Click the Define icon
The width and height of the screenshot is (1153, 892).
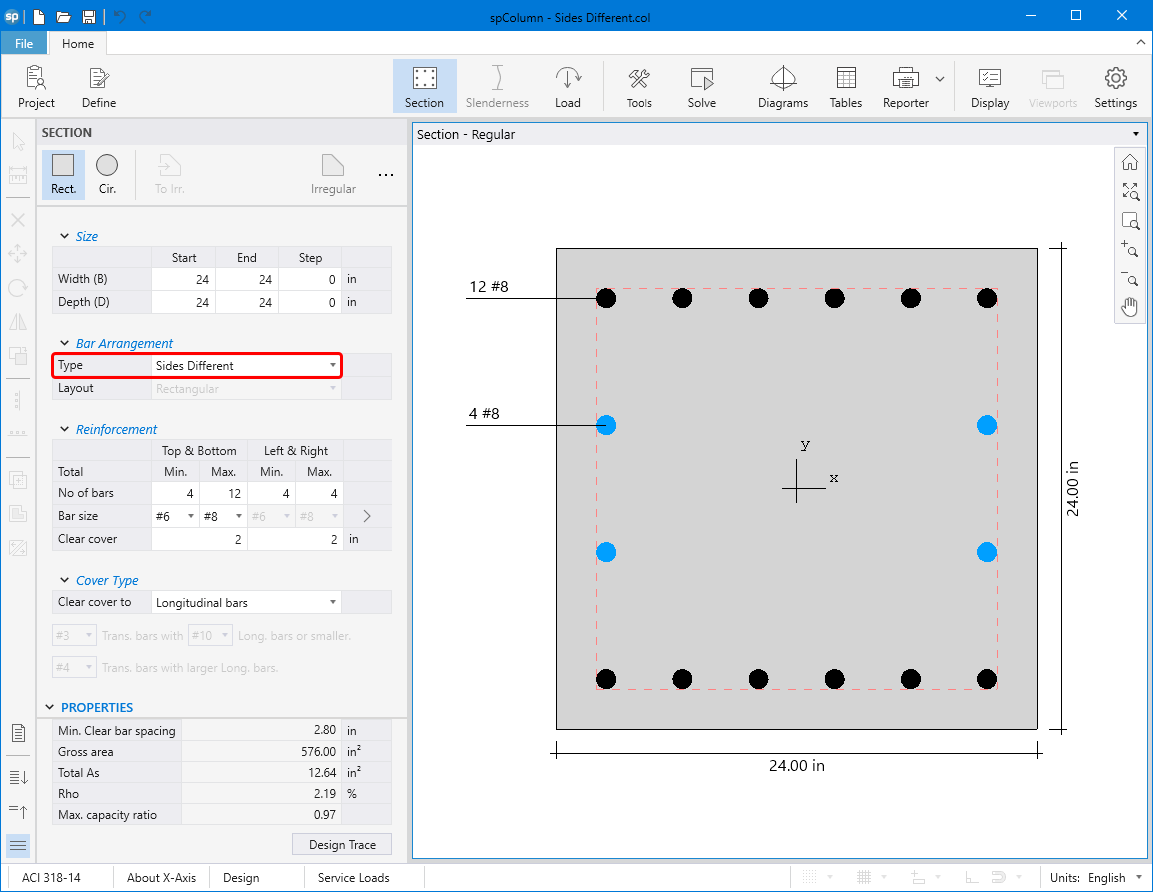pos(98,87)
